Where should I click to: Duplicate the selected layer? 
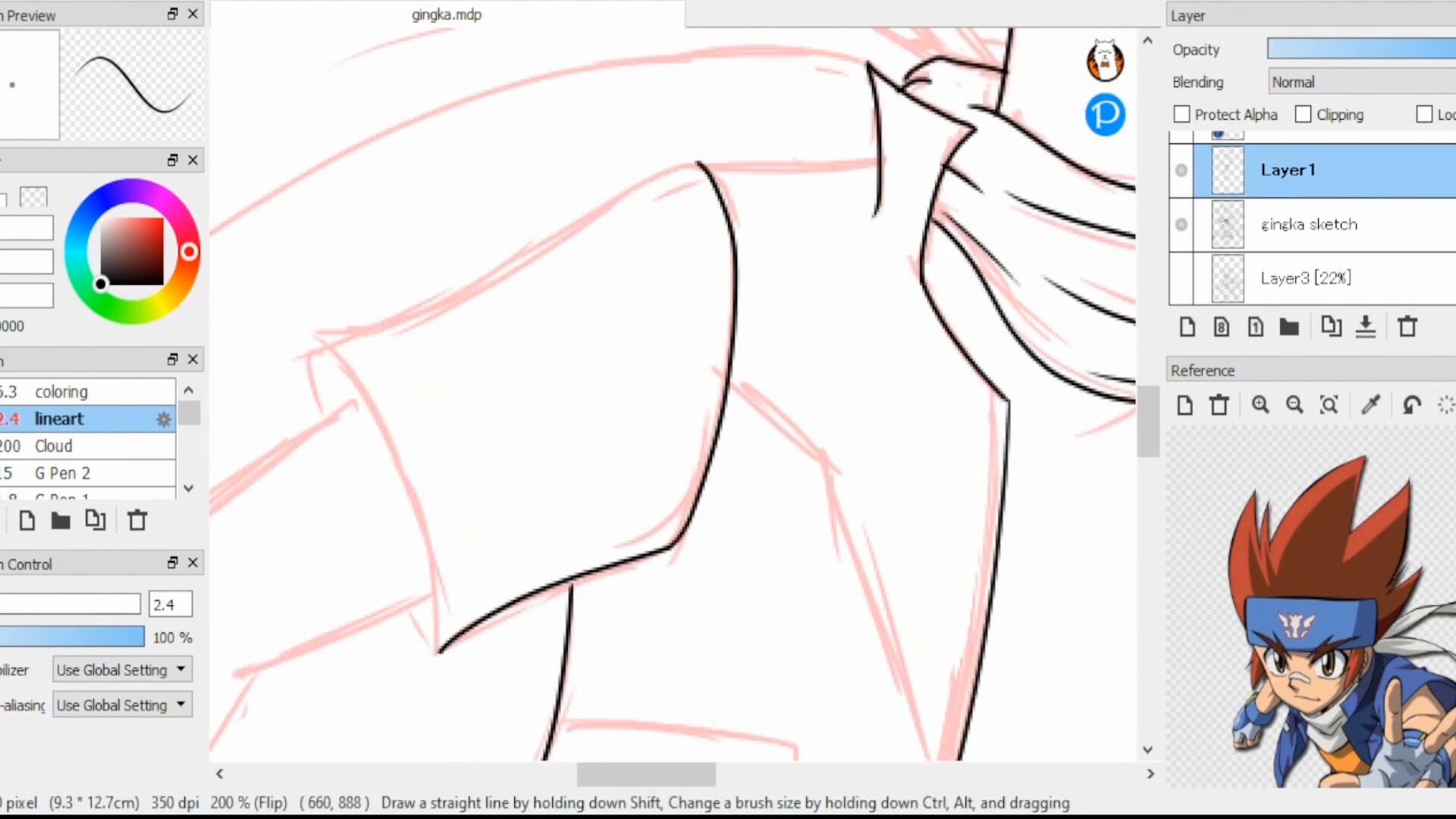tap(1331, 327)
